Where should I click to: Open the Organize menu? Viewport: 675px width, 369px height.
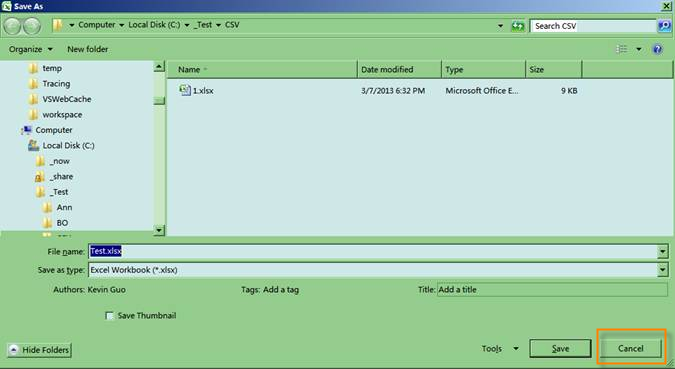(x=31, y=49)
